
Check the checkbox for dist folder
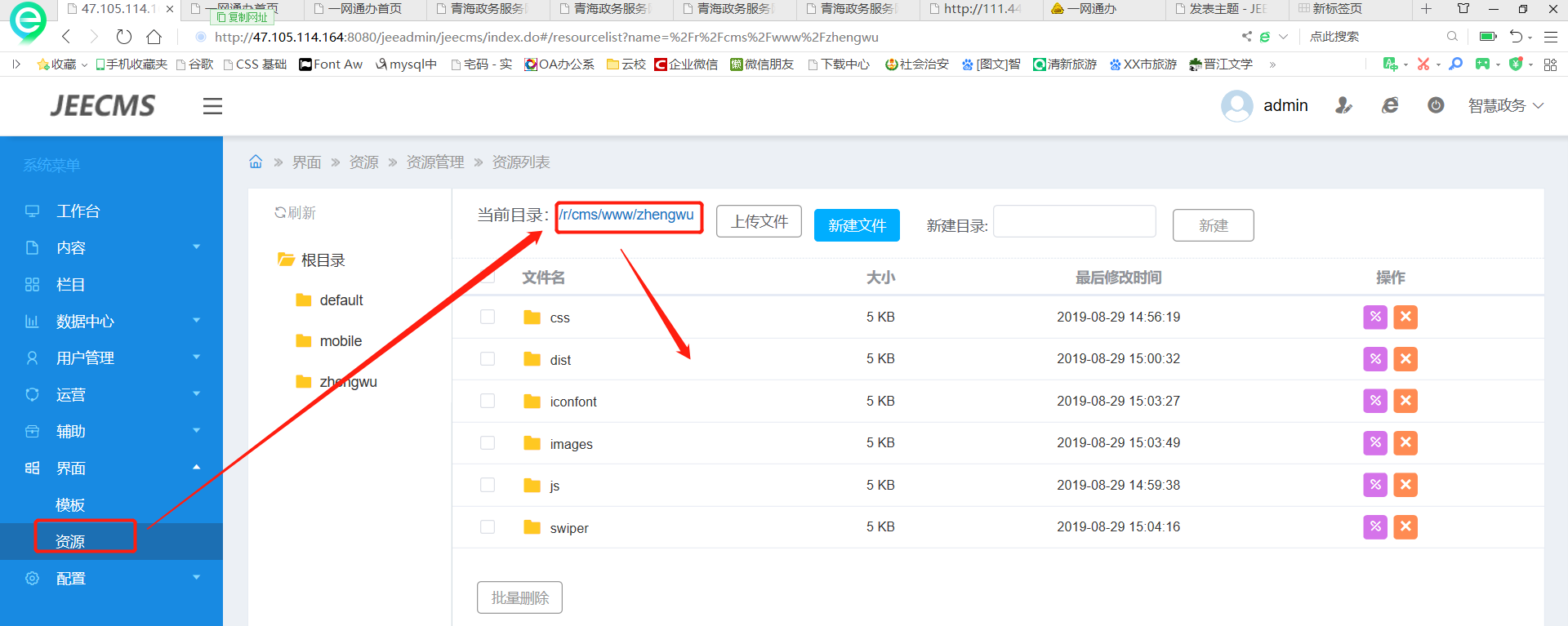[488, 359]
